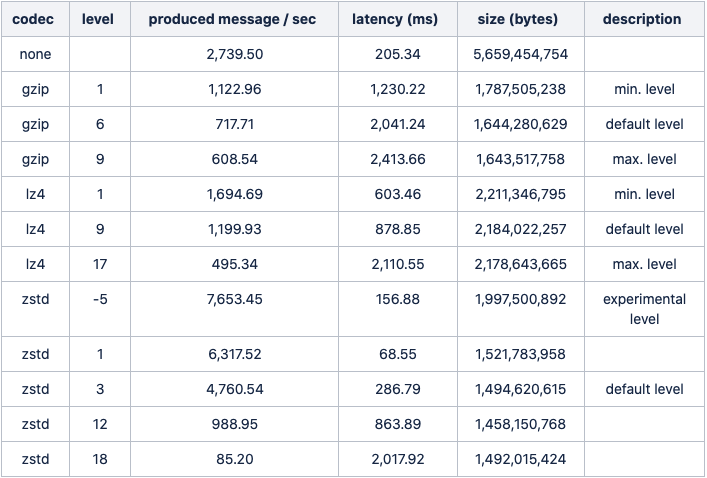Select the level column header
This screenshot has width=707, height=478.
tap(98, 19)
